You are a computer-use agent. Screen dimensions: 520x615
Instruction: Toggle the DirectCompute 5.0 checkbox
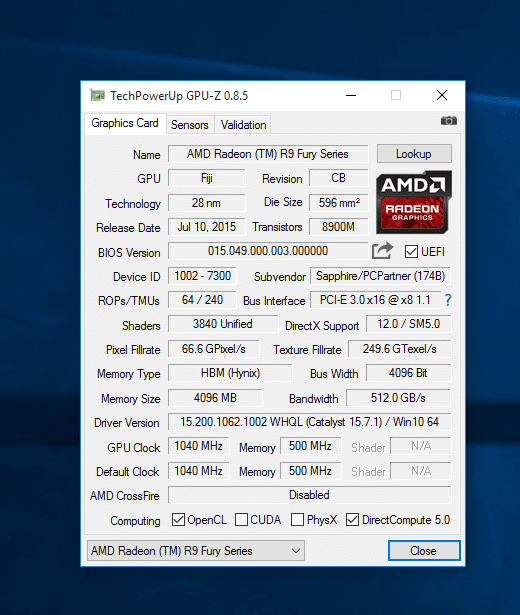tap(352, 520)
